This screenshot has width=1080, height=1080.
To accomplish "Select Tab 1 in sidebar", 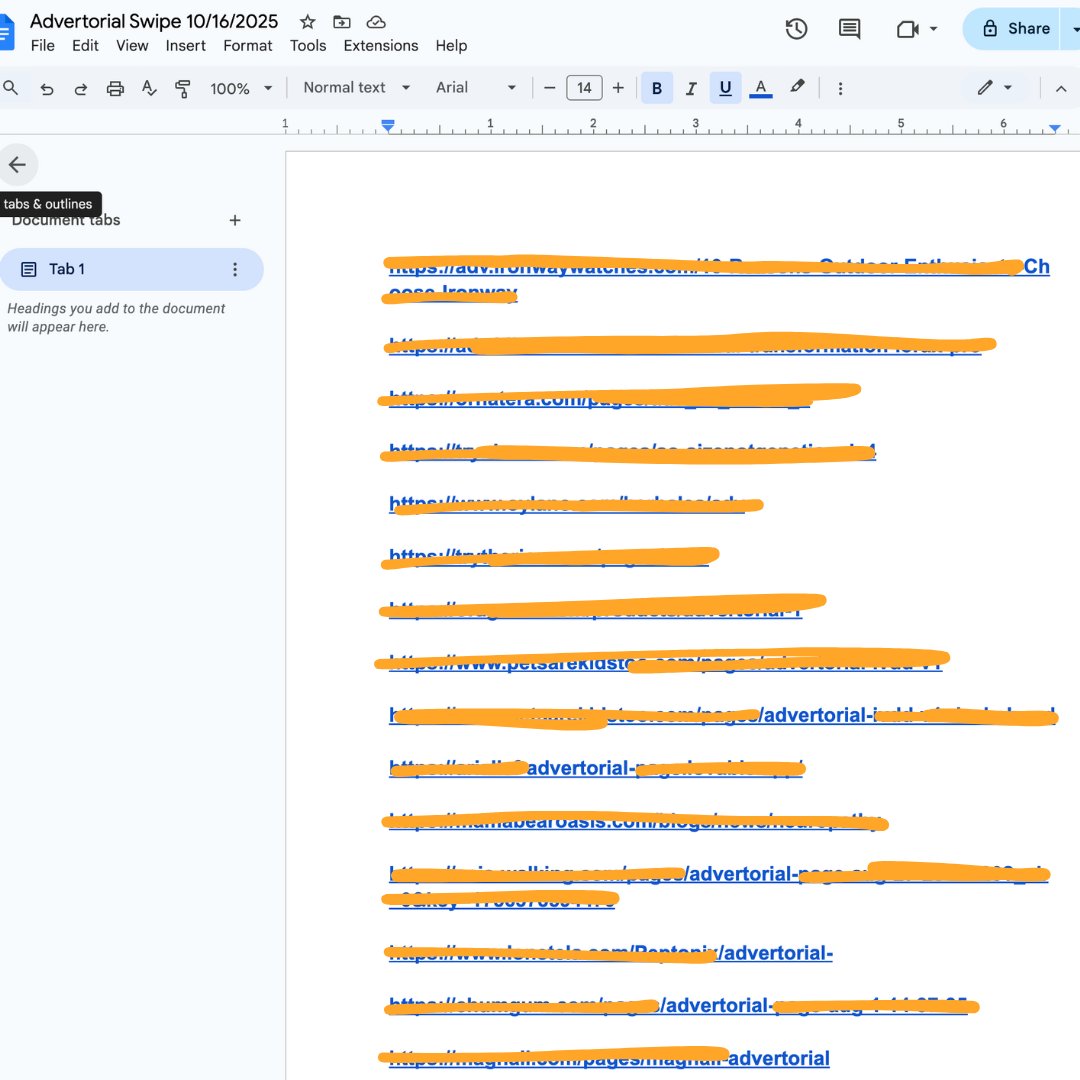I will [x=131, y=269].
